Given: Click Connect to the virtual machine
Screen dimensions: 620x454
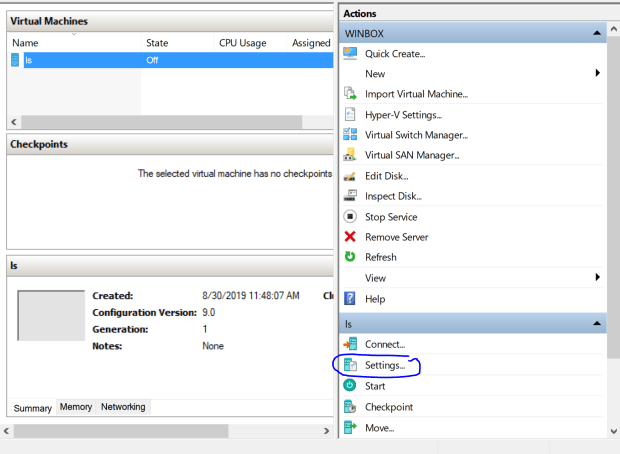Looking at the screenshot, I should pos(384,345).
